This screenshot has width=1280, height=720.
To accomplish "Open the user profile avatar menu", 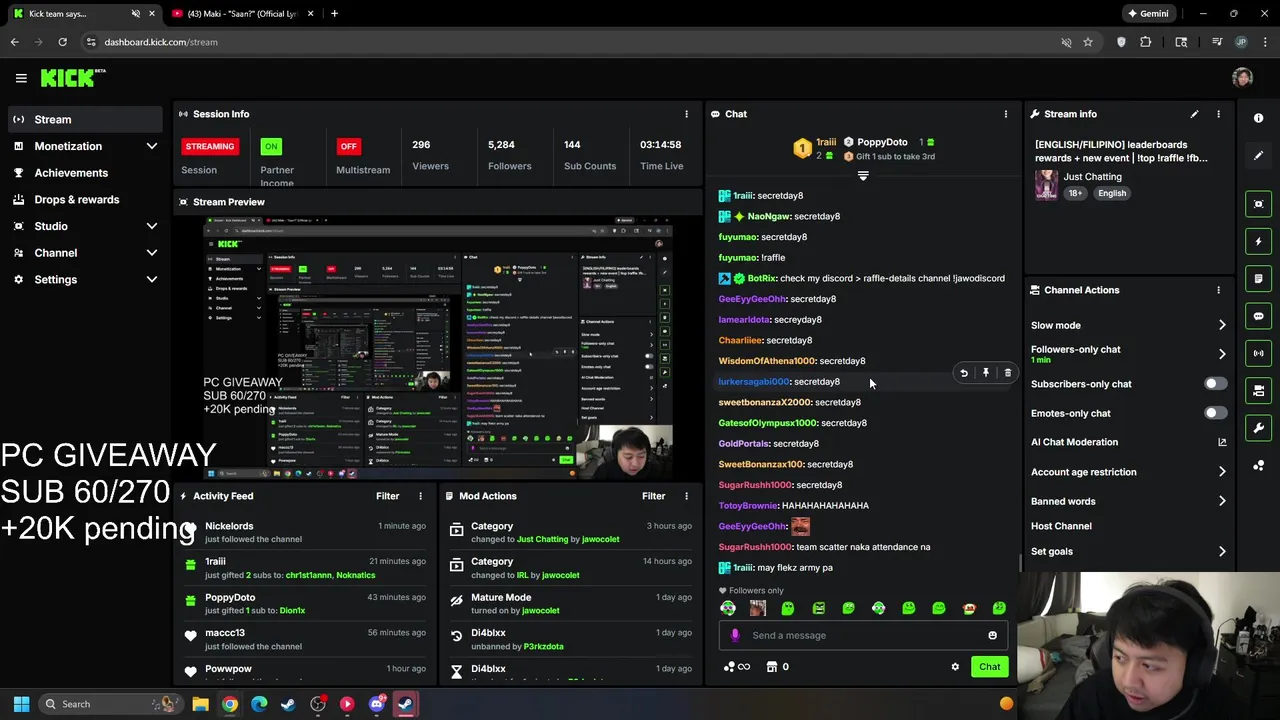I will pyautogui.click(x=1242, y=78).
